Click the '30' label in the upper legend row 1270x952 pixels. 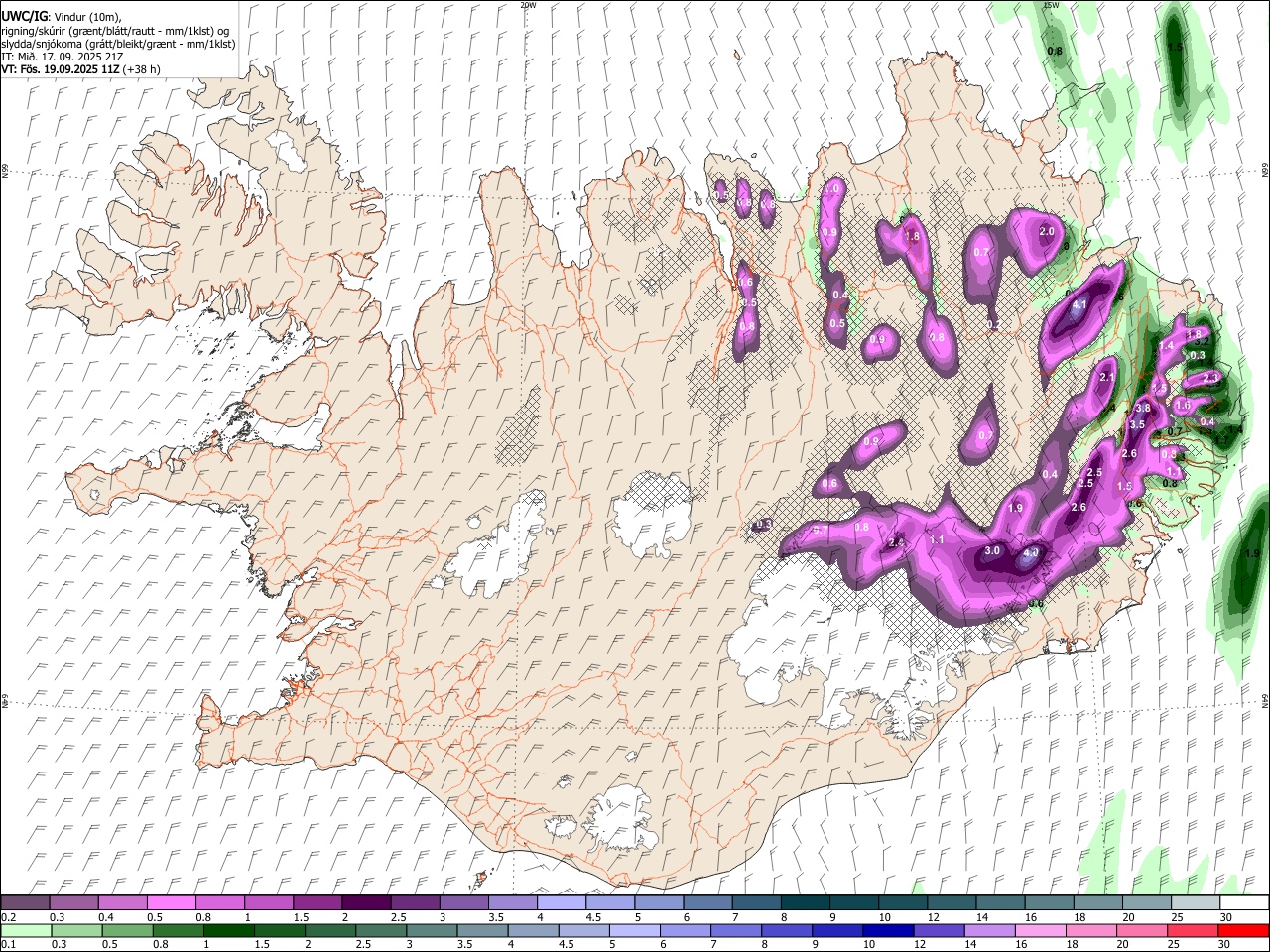(x=1226, y=917)
